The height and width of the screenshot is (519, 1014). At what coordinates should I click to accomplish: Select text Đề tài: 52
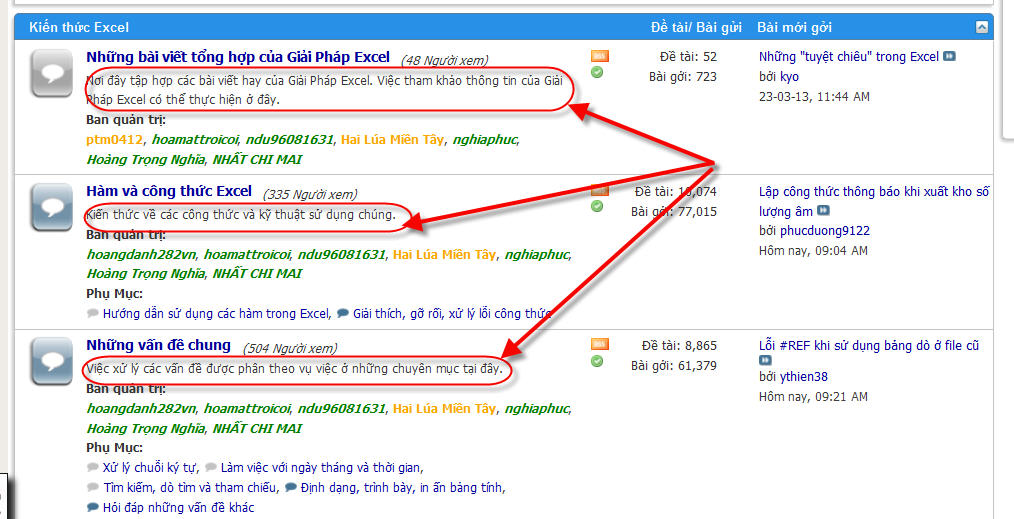point(688,57)
